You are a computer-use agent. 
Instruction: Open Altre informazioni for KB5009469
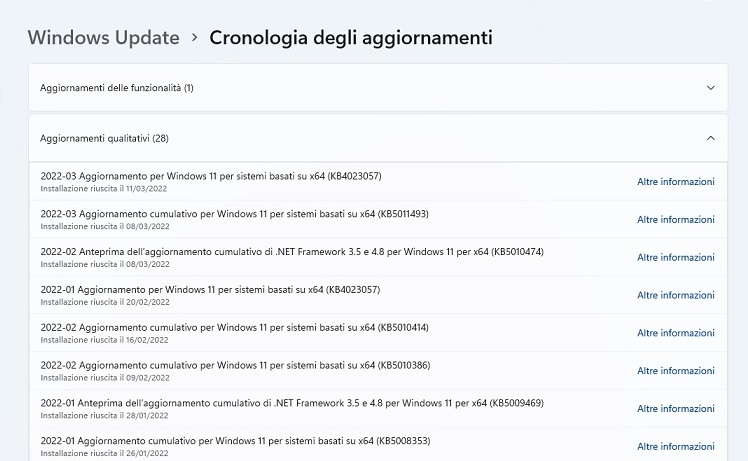[x=675, y=409]
